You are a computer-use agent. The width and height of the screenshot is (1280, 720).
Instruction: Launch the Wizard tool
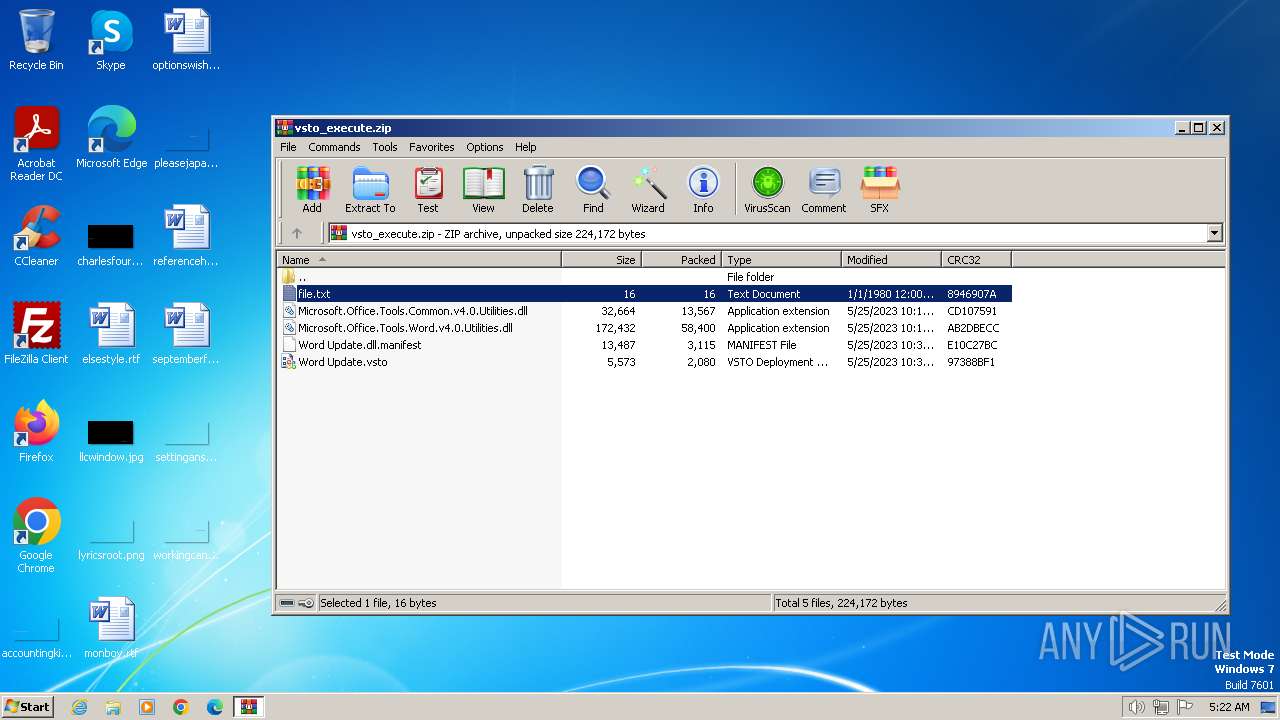point(648,190)
